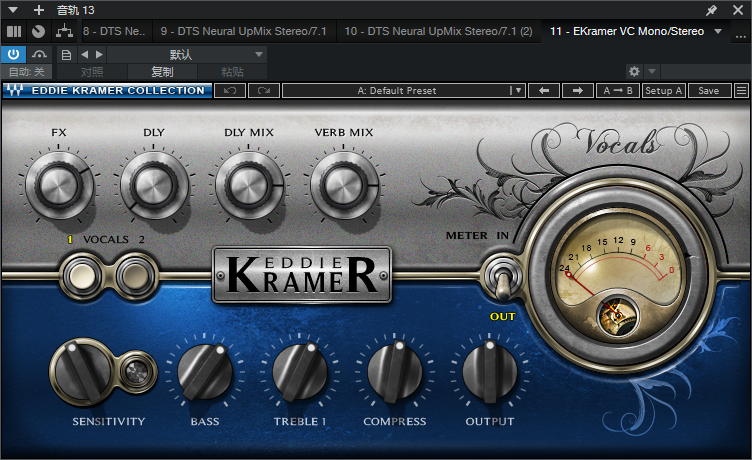Load the next Waves preset arrow

(577, 90)
